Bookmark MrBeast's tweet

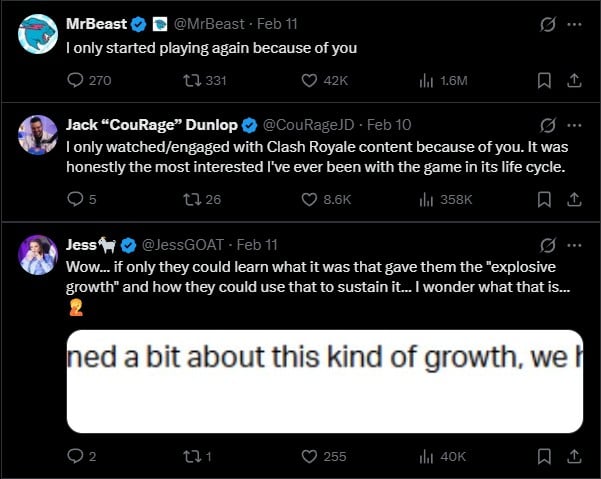pos(545,81)
